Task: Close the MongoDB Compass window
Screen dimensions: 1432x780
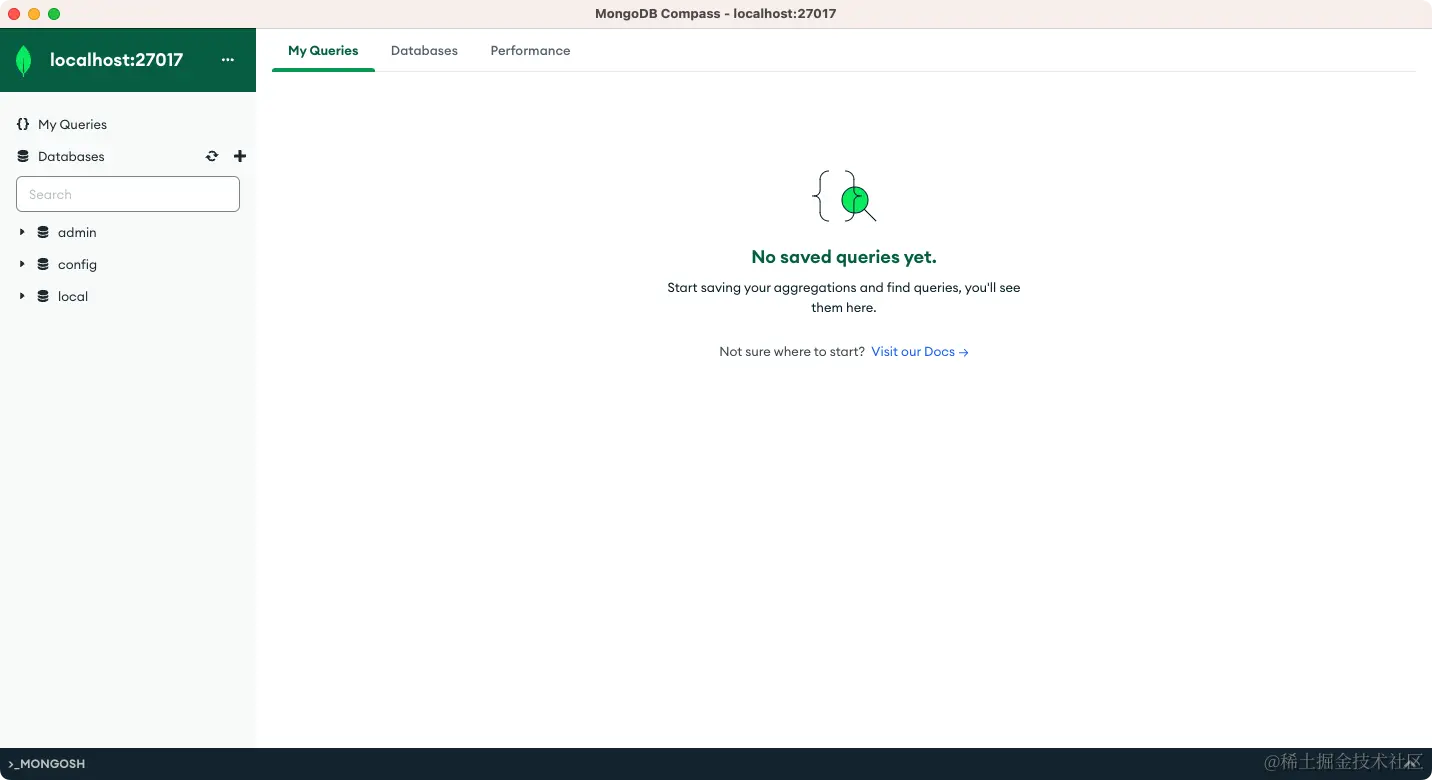Action: coord(14,14)
